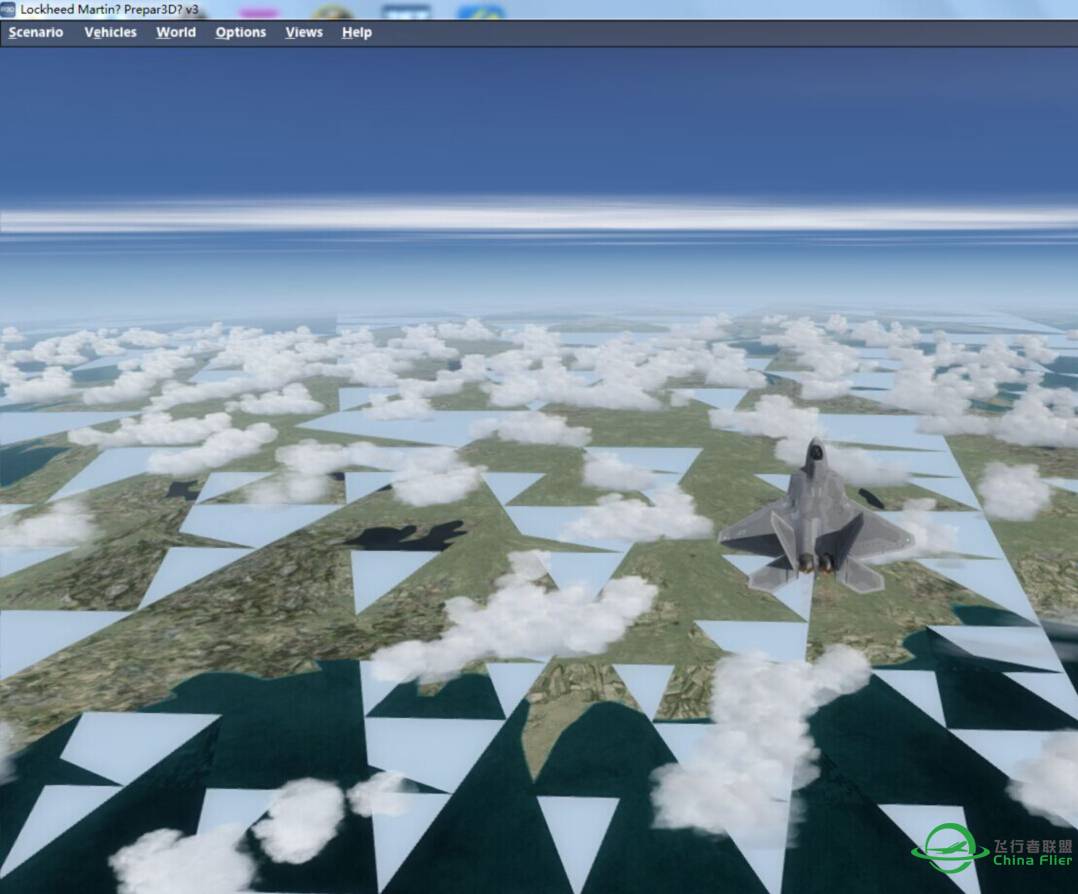Click the blurred blue icon above menu bar
This screenshot has height=894, width=1078.
[480, 12]
